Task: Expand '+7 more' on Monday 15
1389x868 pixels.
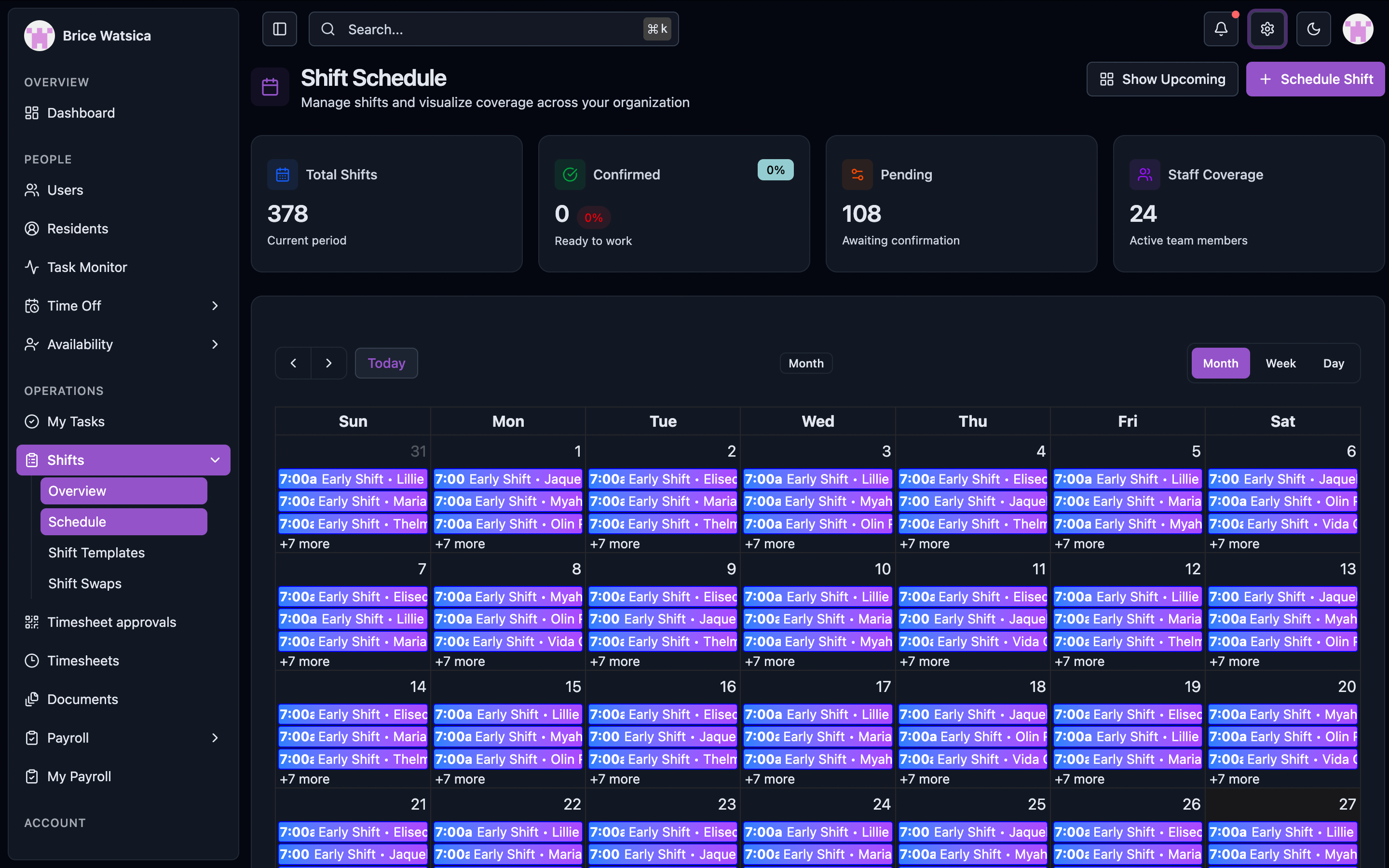Action: (459, 779)
